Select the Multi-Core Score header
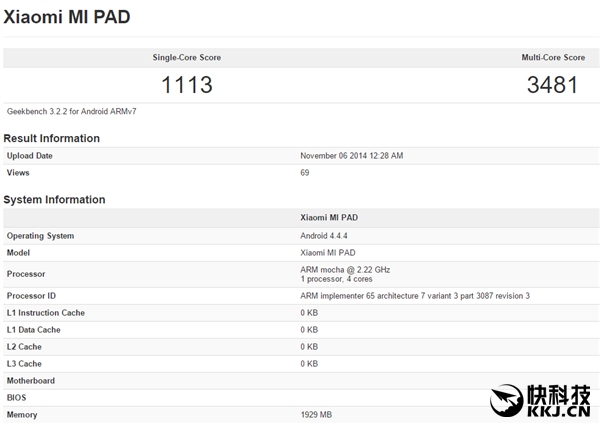 coord(553,57)
